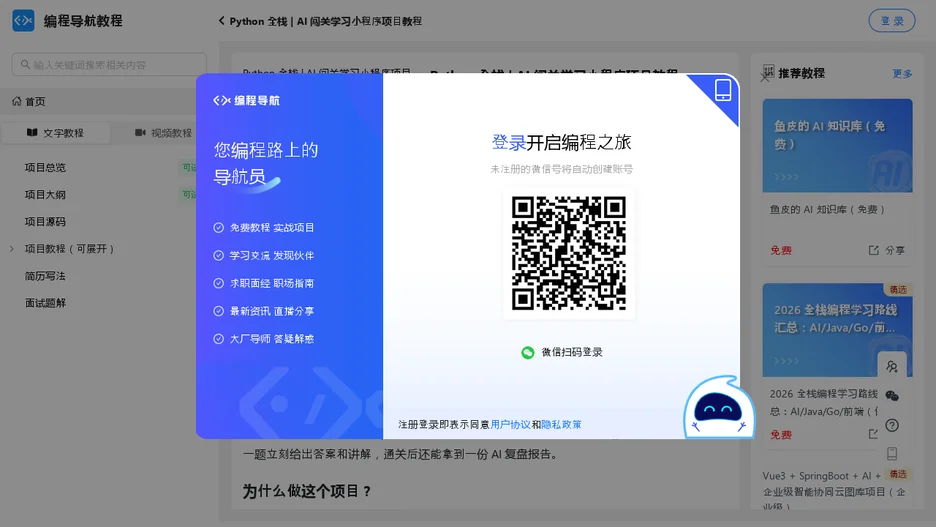Switch to the 文字教程 tab

click(x=56, y=132)
